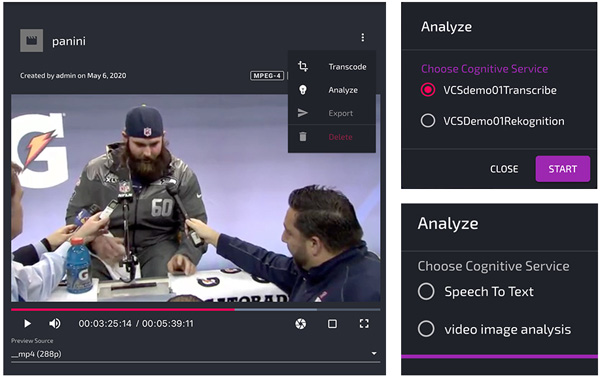This screenshot has height=378, width=600.
Task: Play the video
Action: point(27,324)
